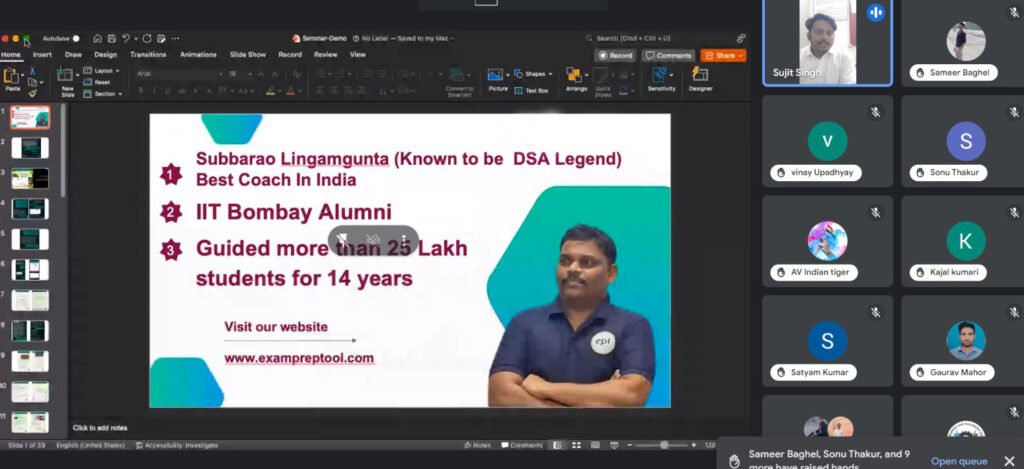Open the Arrange dropdown arrow
Screen dimensions: 1024x469
585,75
